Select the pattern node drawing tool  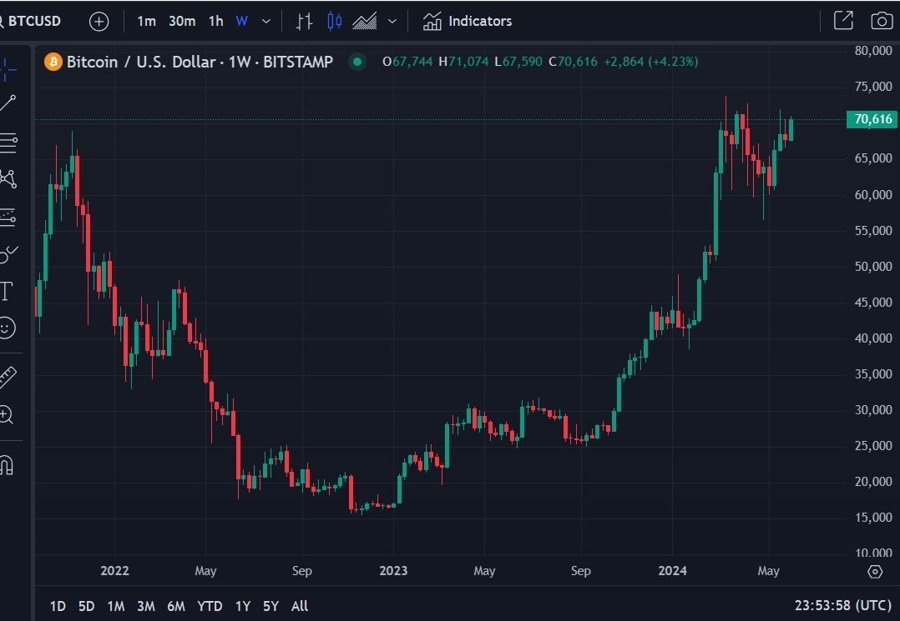click(x=8, y=179)
